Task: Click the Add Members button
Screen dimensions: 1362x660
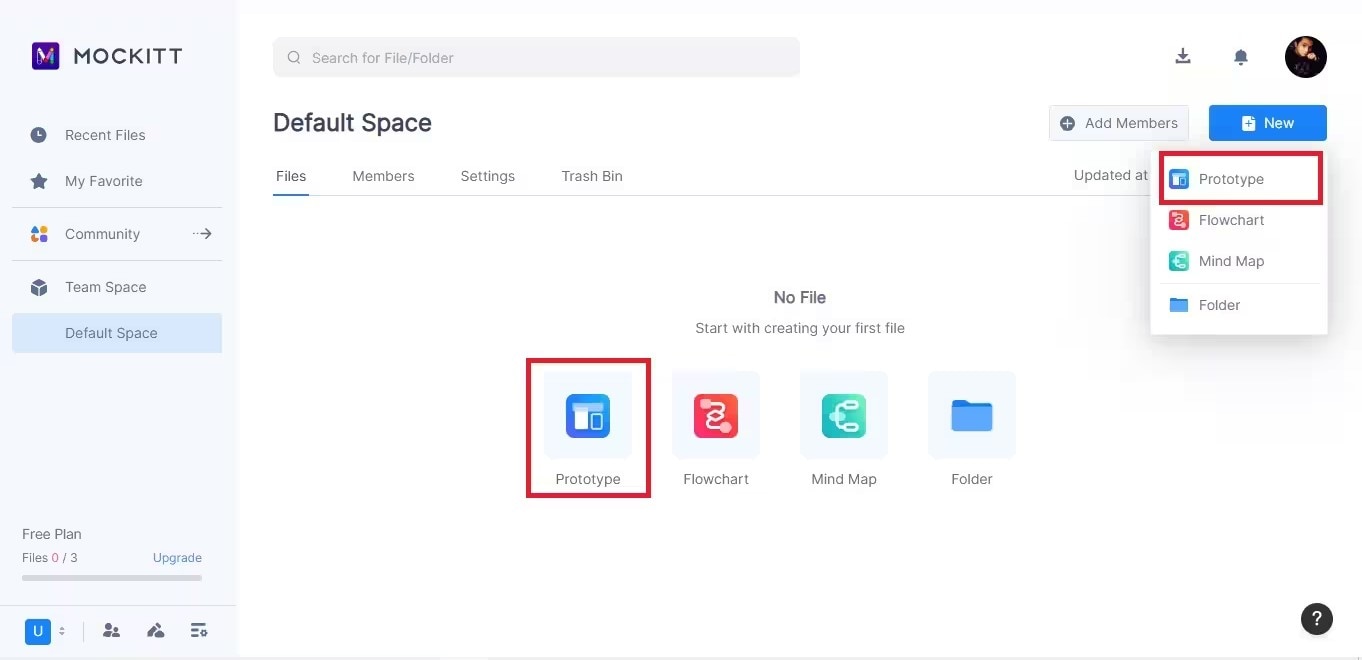Action: [x=1119, y=123]
